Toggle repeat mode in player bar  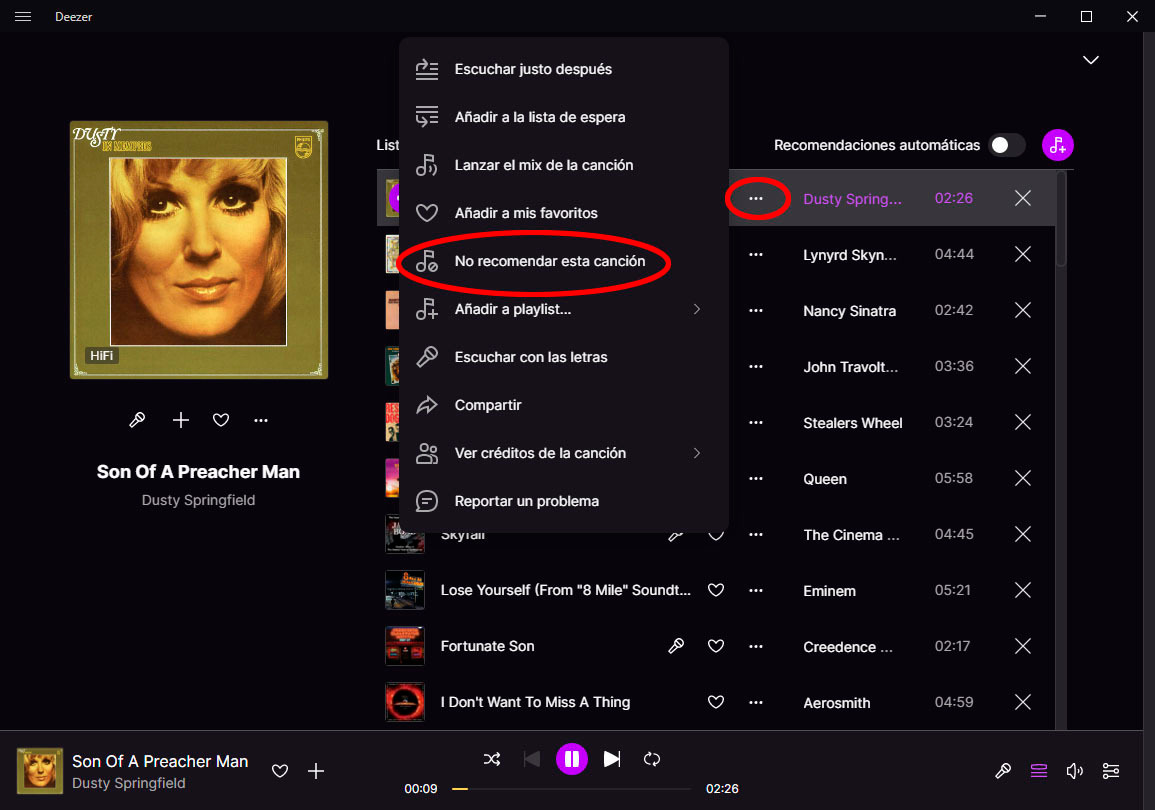[651, 758]
